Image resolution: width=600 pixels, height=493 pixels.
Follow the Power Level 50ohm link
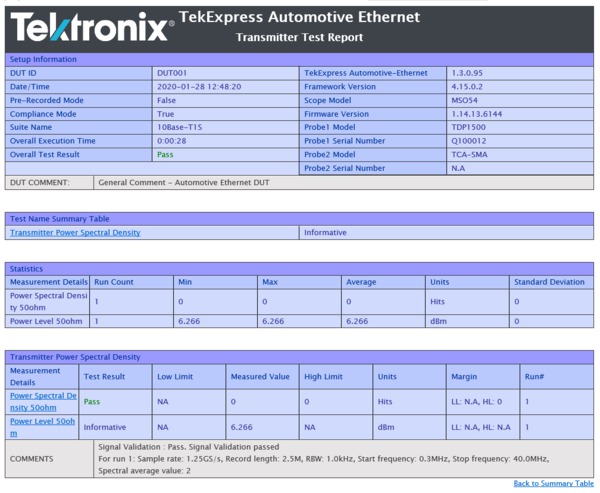tap(42, 427)
